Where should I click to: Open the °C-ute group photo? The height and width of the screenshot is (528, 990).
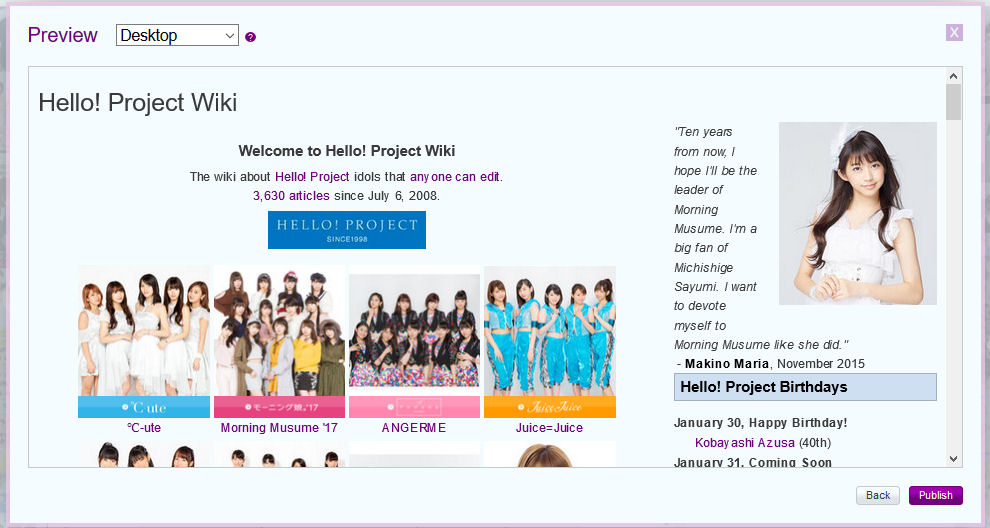pyautogui.click(x=144, y=342)
